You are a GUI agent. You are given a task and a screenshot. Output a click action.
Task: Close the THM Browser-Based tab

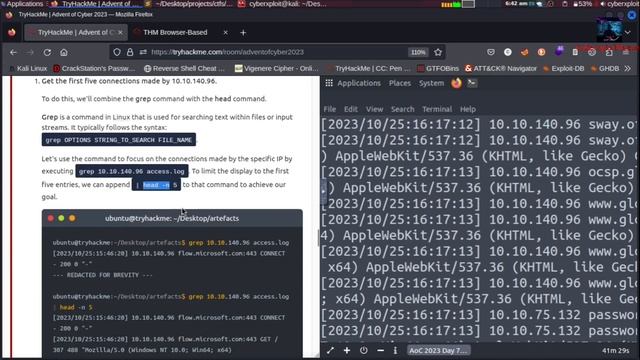pos(225,32)
